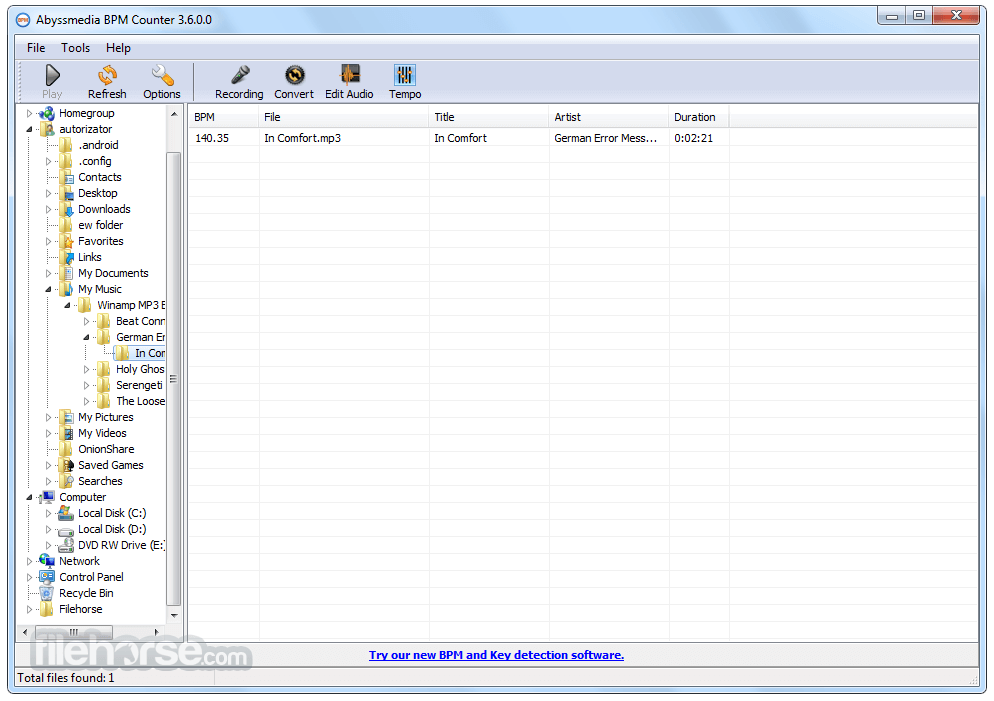Open the Help menu
The image size is (994, 701).
click(118, 48)
